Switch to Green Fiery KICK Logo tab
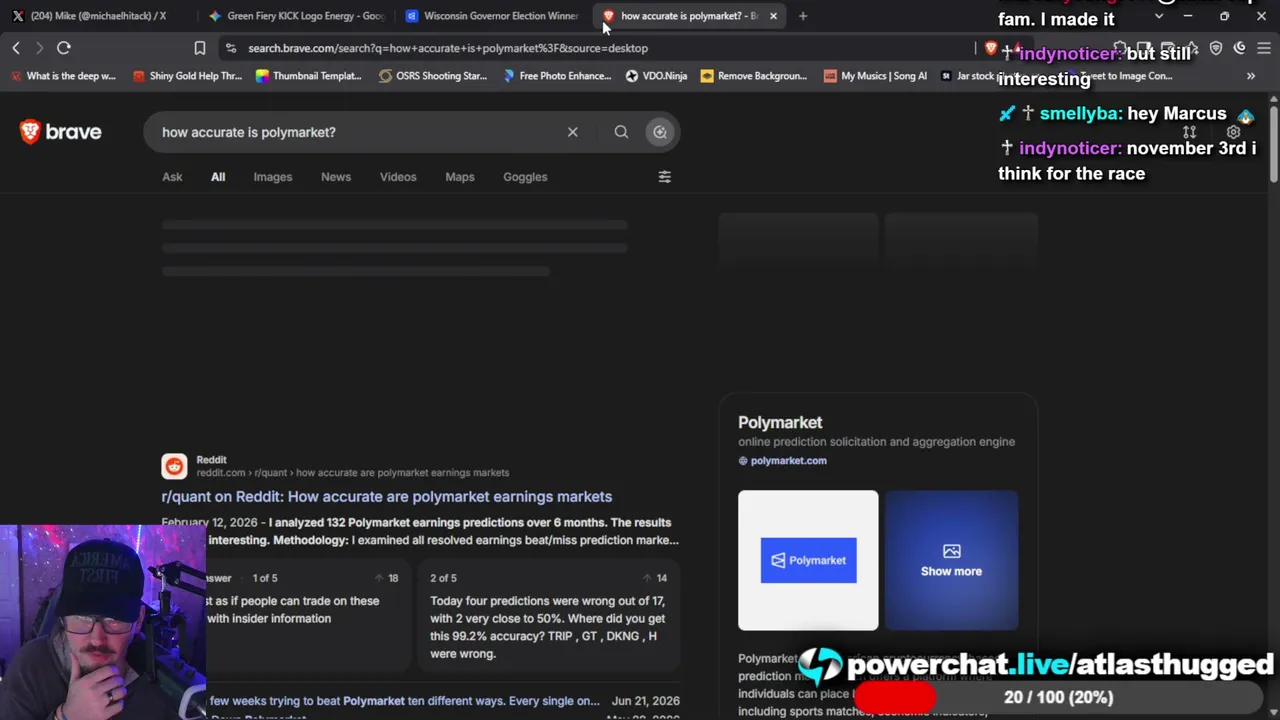The width and height of the screenshot is (1280, 720). 296,16
